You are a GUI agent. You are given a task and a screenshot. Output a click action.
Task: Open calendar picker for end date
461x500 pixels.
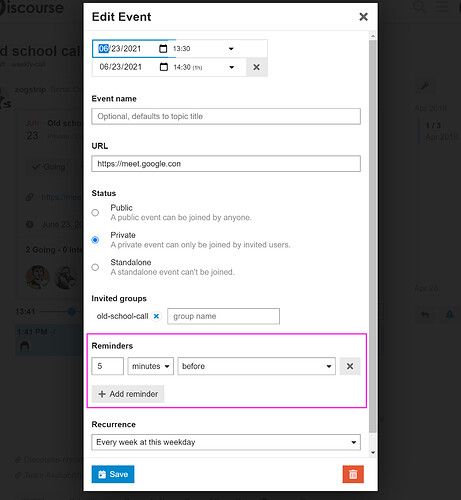tap(164, 67)
